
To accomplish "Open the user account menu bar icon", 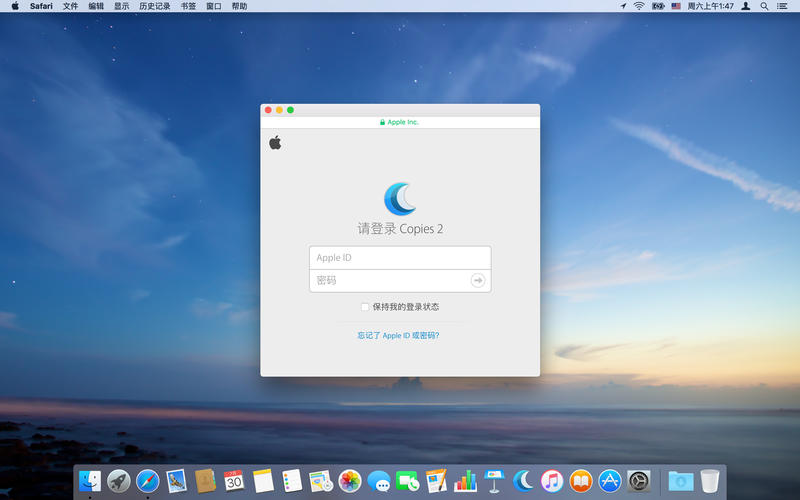I will [x=745, y=6].
